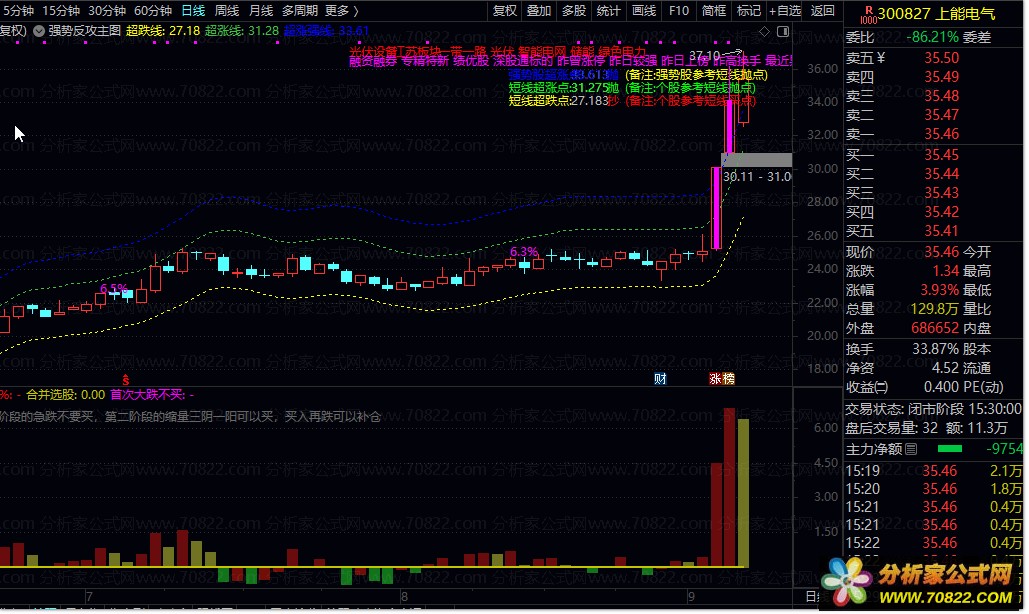Click the 15:19 tick trade row
Image resolution: width=1029 pixels, height=614 pixels.
[x=934, y=471]
